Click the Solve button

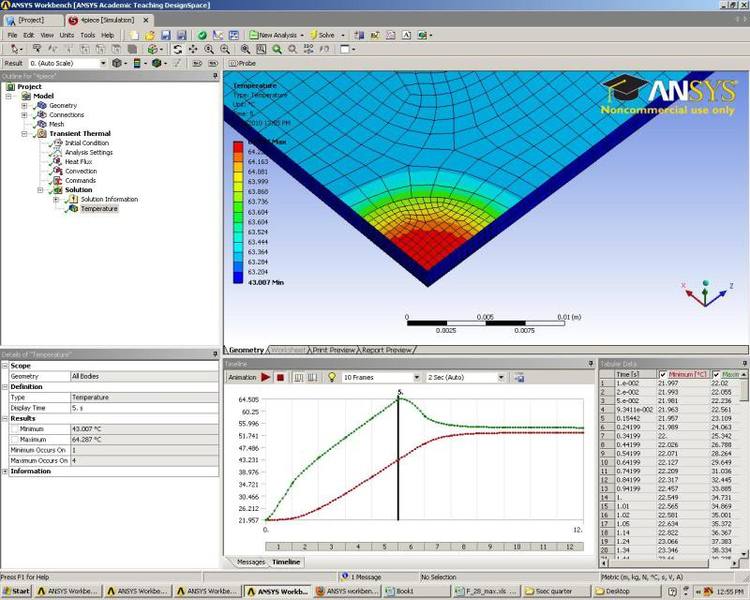323,35
